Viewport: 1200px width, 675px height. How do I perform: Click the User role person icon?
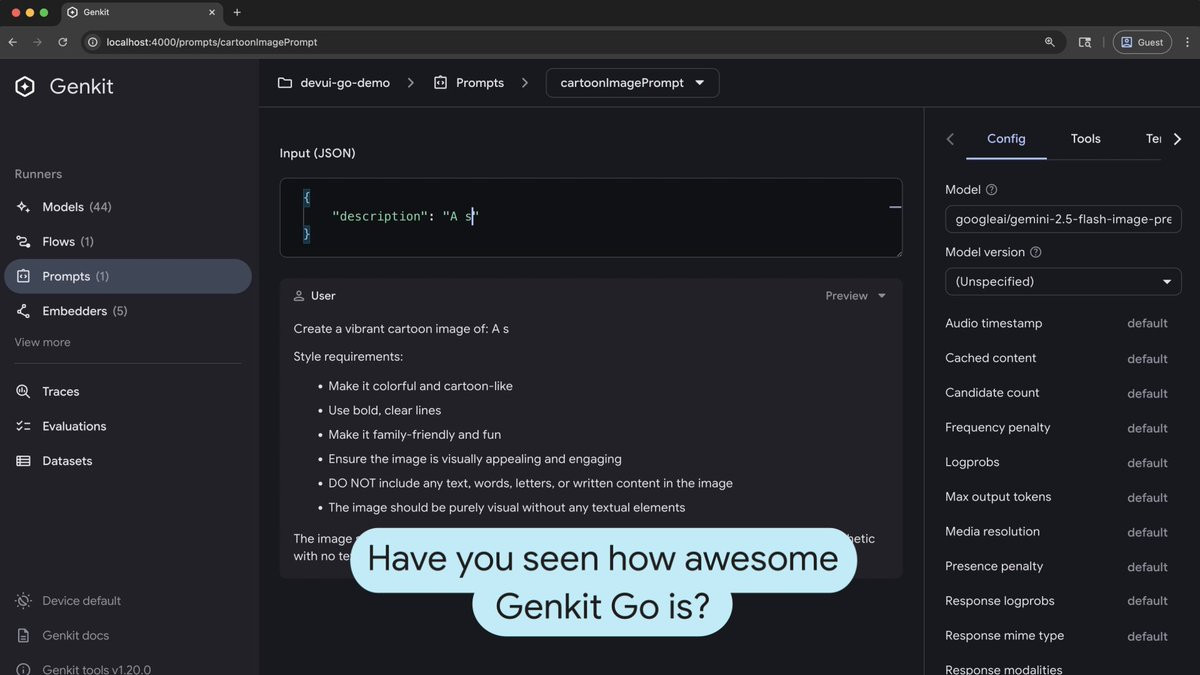(x=299, y=296)
